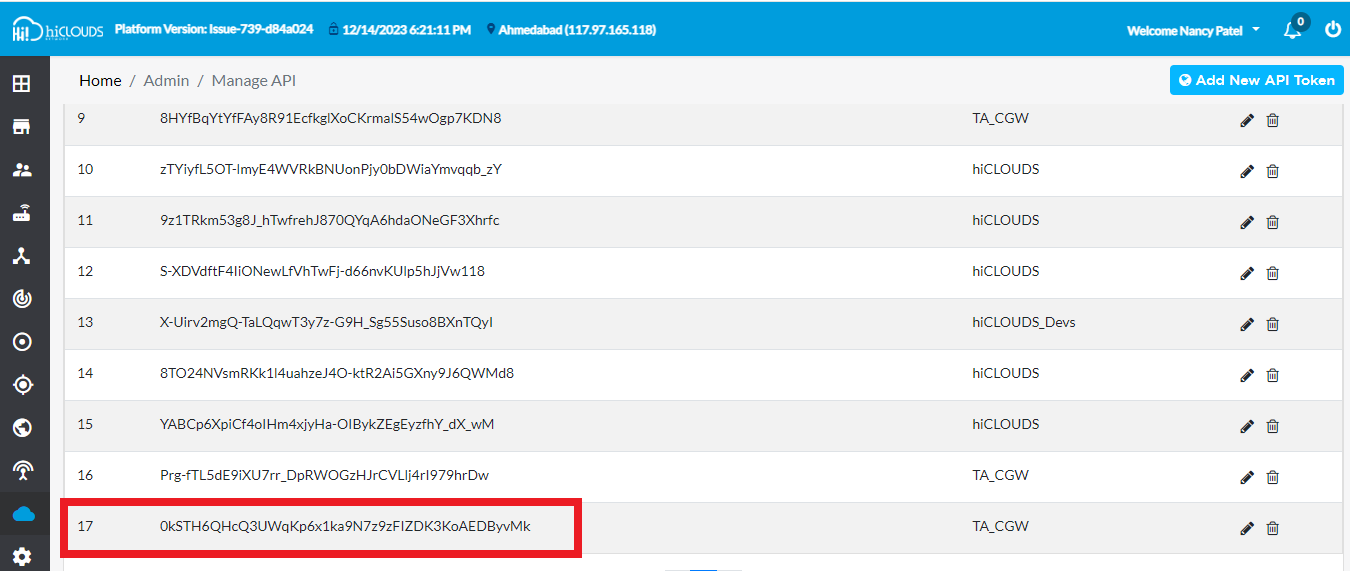Viewport: 1350px width, 571px height.
Task: Select token text starting with 0kSTH6QHcQ3U
Action: click(345, 526)
